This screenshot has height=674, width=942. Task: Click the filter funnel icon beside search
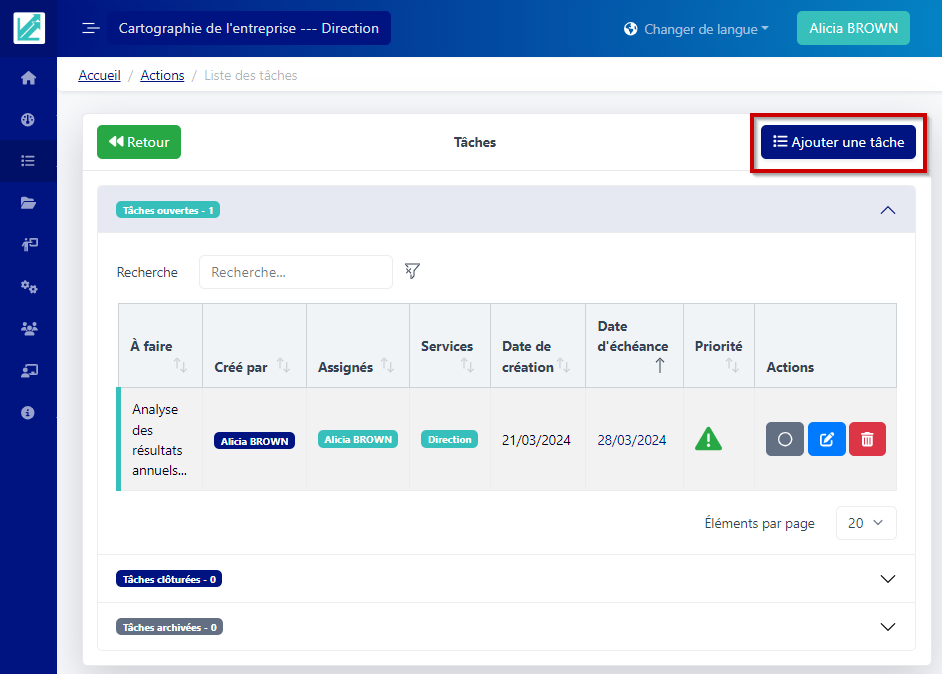pos(412,271)
